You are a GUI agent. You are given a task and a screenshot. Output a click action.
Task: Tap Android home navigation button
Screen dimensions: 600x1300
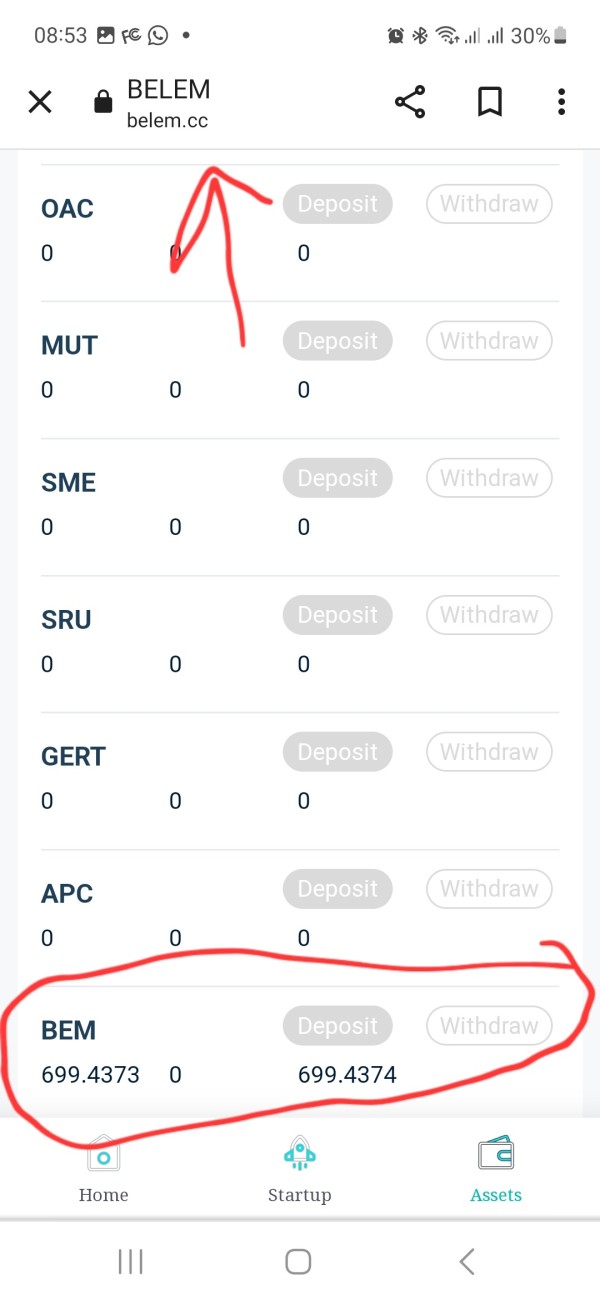298,1261
